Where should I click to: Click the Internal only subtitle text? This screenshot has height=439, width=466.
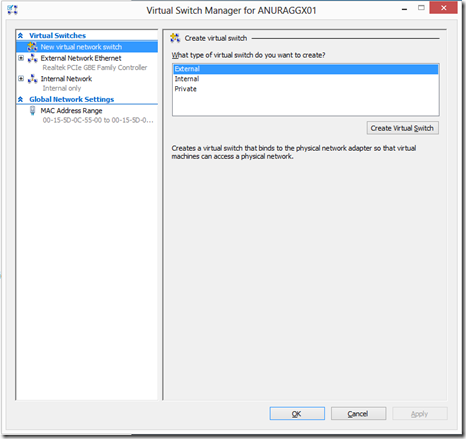[x=62, y=88]
